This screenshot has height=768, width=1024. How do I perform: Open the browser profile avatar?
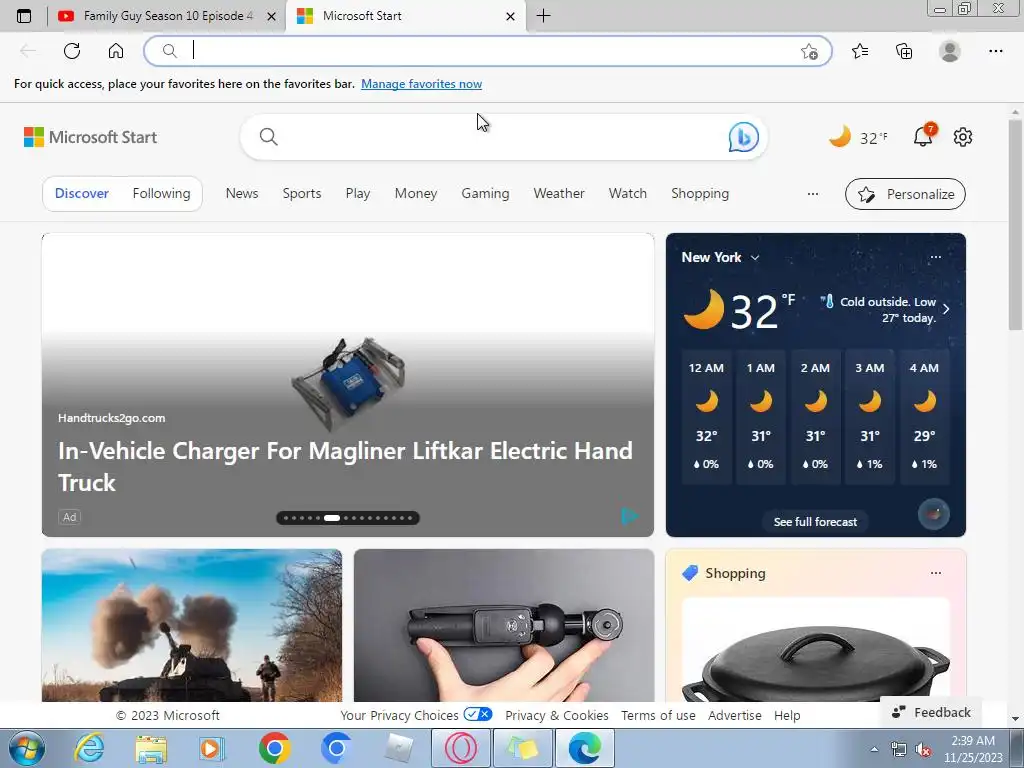(x=950, y=51)
